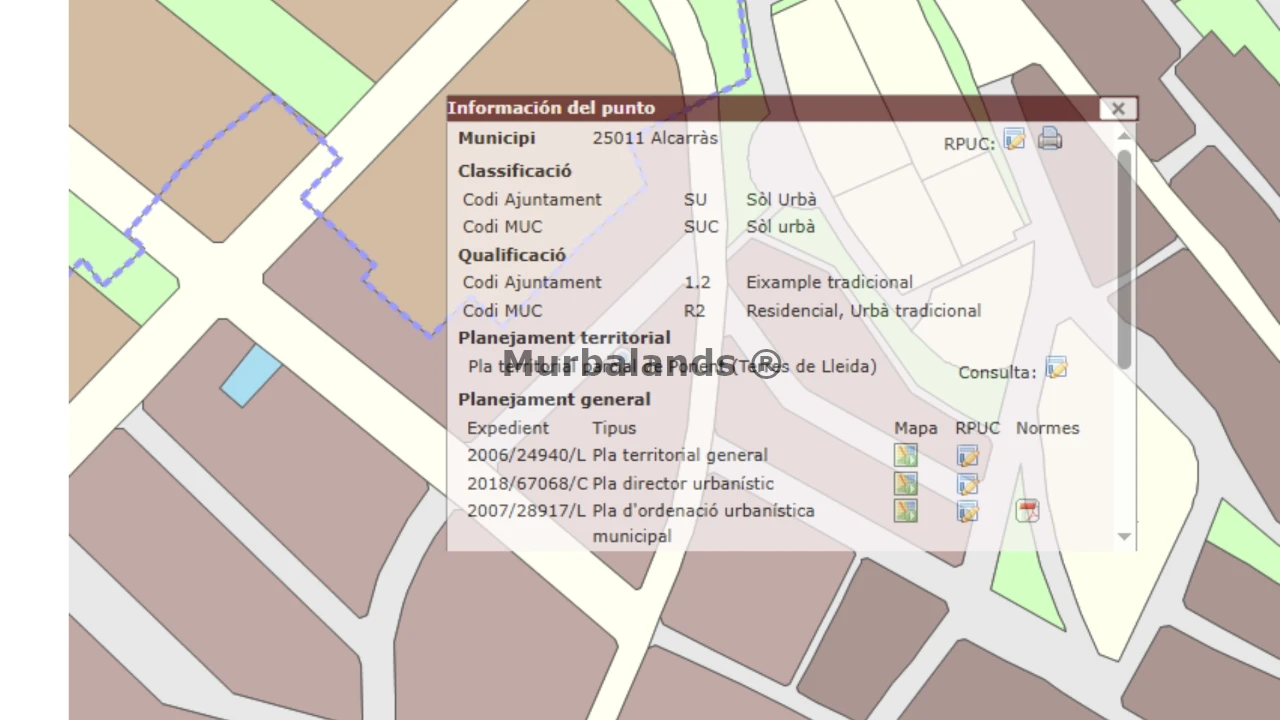The image size is (1280, 720).
Task: Open Mapa icon for Pla director urbanístic
Action: [905, 484]
